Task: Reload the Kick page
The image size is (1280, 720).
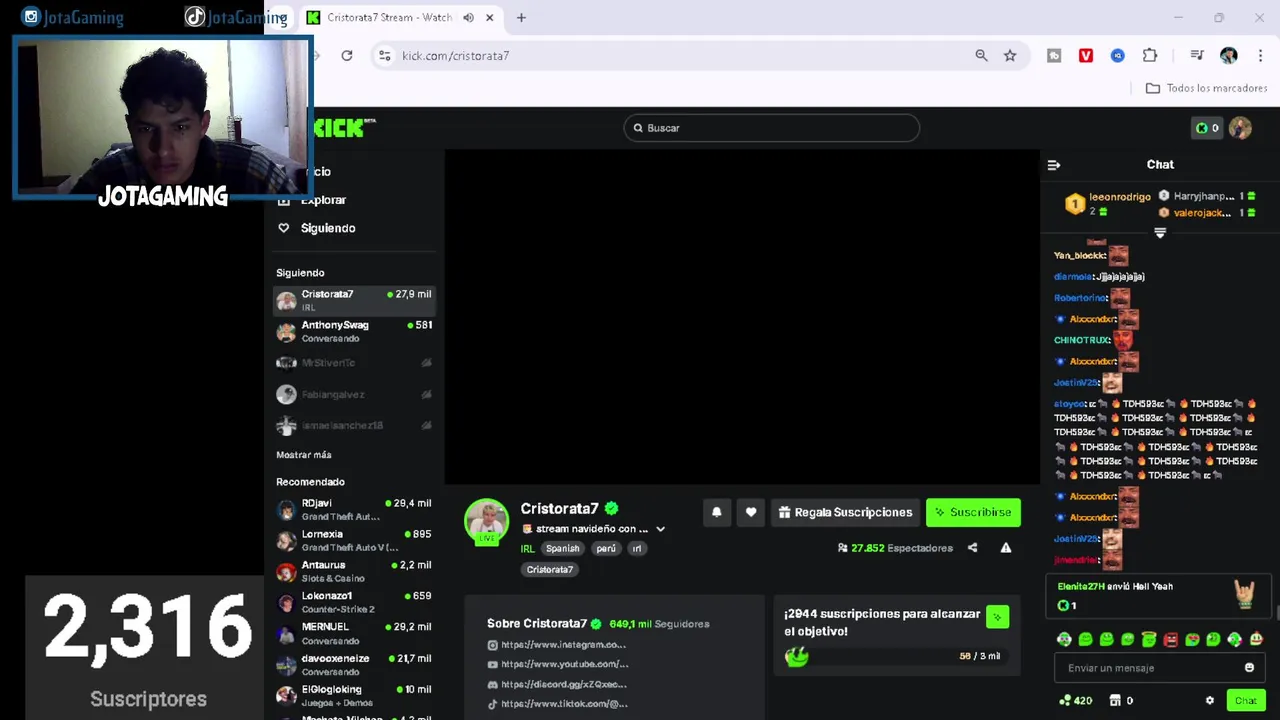Action: coord(346,56)
